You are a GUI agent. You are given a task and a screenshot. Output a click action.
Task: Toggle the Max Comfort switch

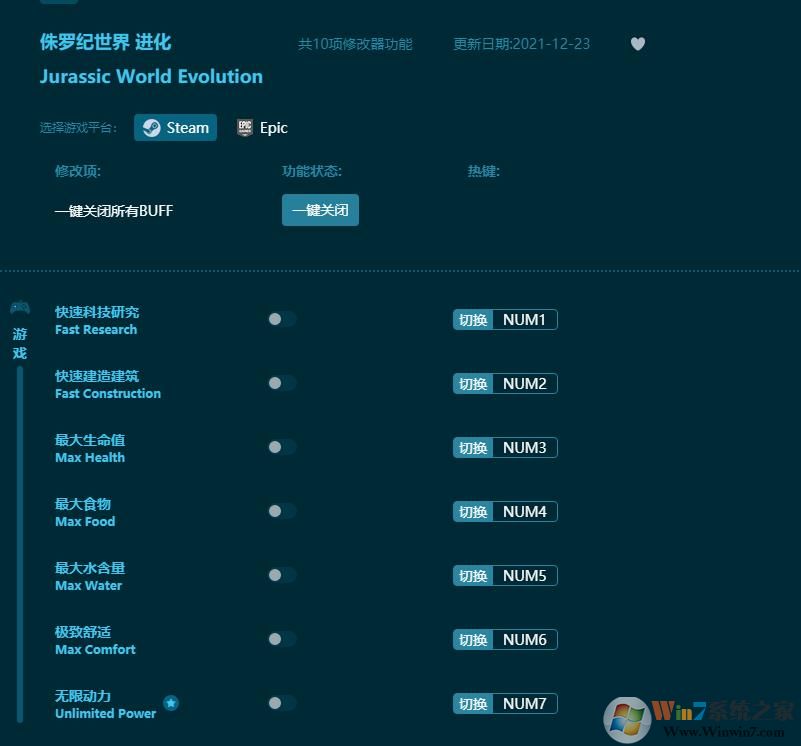(282, 639)
